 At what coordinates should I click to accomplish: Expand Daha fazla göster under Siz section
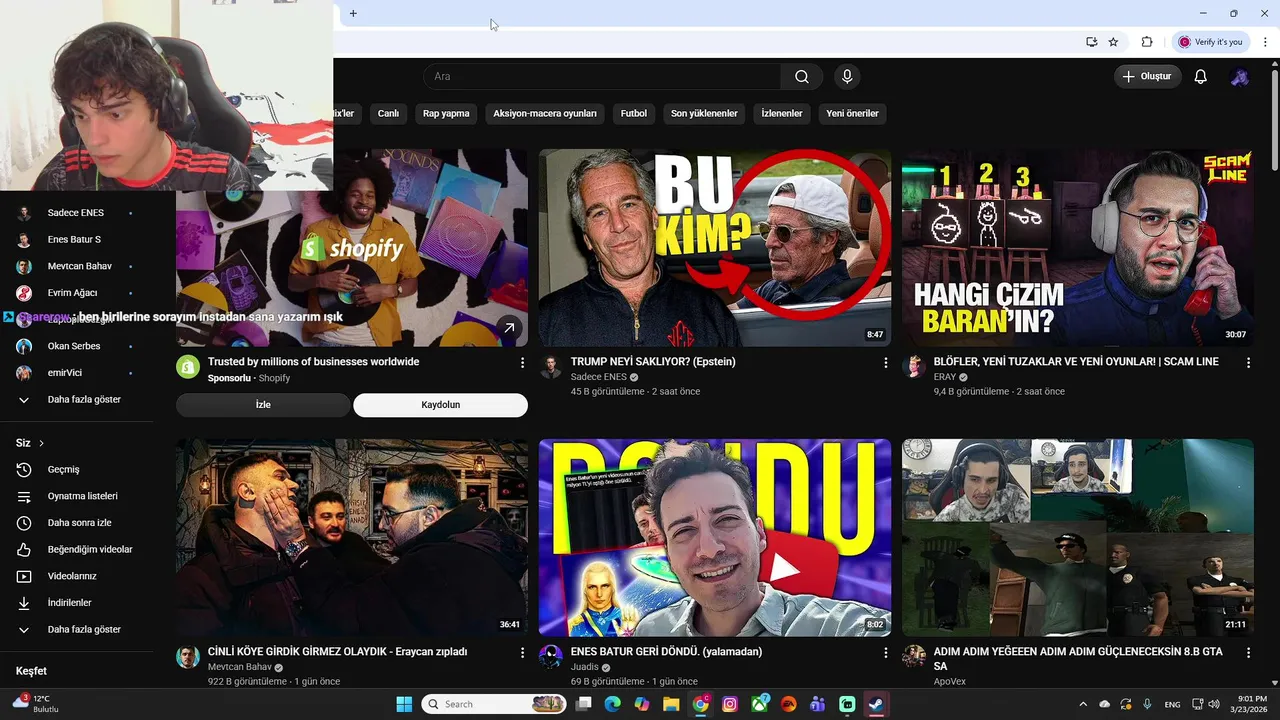[84, 630]
